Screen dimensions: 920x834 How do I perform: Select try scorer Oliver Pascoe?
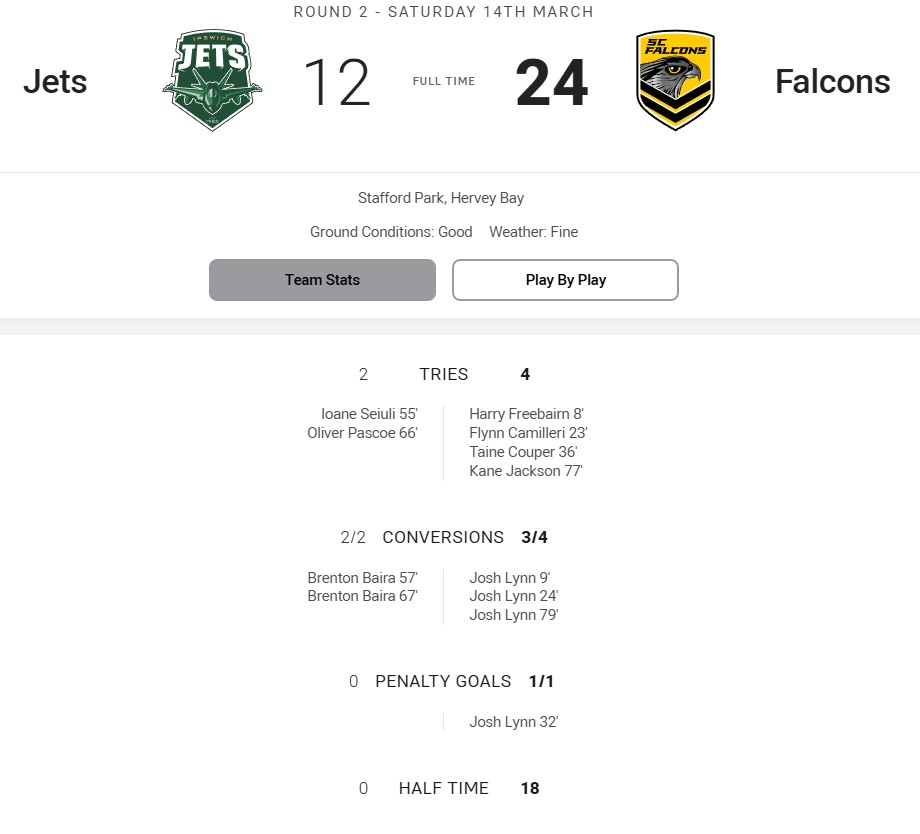[x=362, y=433]
